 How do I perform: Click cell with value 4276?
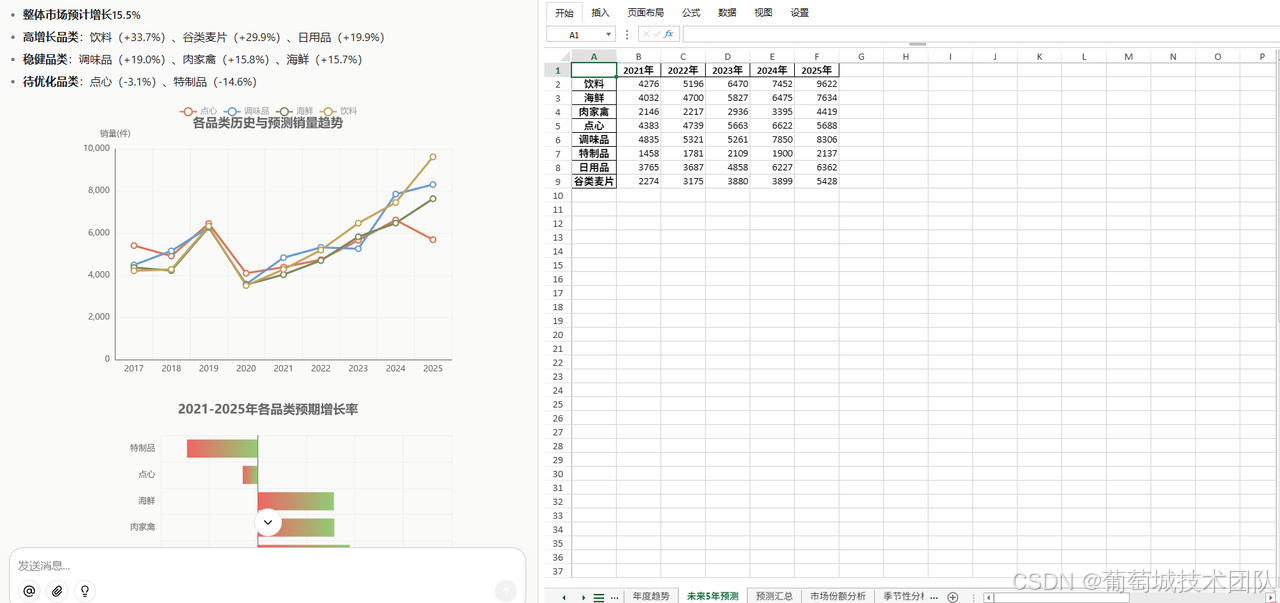638,84
